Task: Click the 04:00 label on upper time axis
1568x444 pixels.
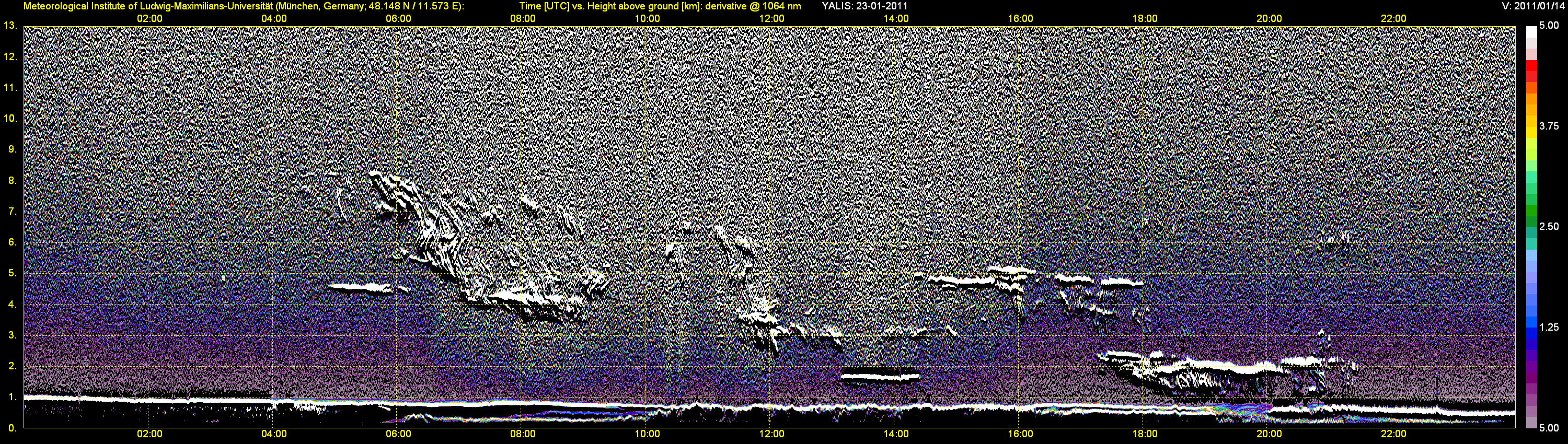Action: (274, 19)
